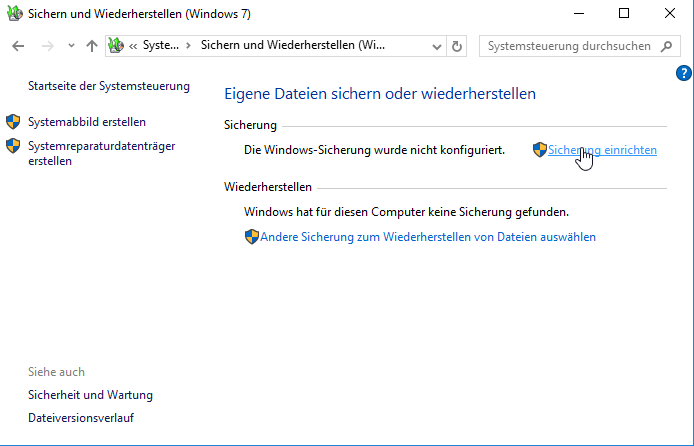Select Andere Sicherung zum Wiederherstellen von Dateien auswählen
This screenshot has height=446, width=694.
[x=428, y=237]
